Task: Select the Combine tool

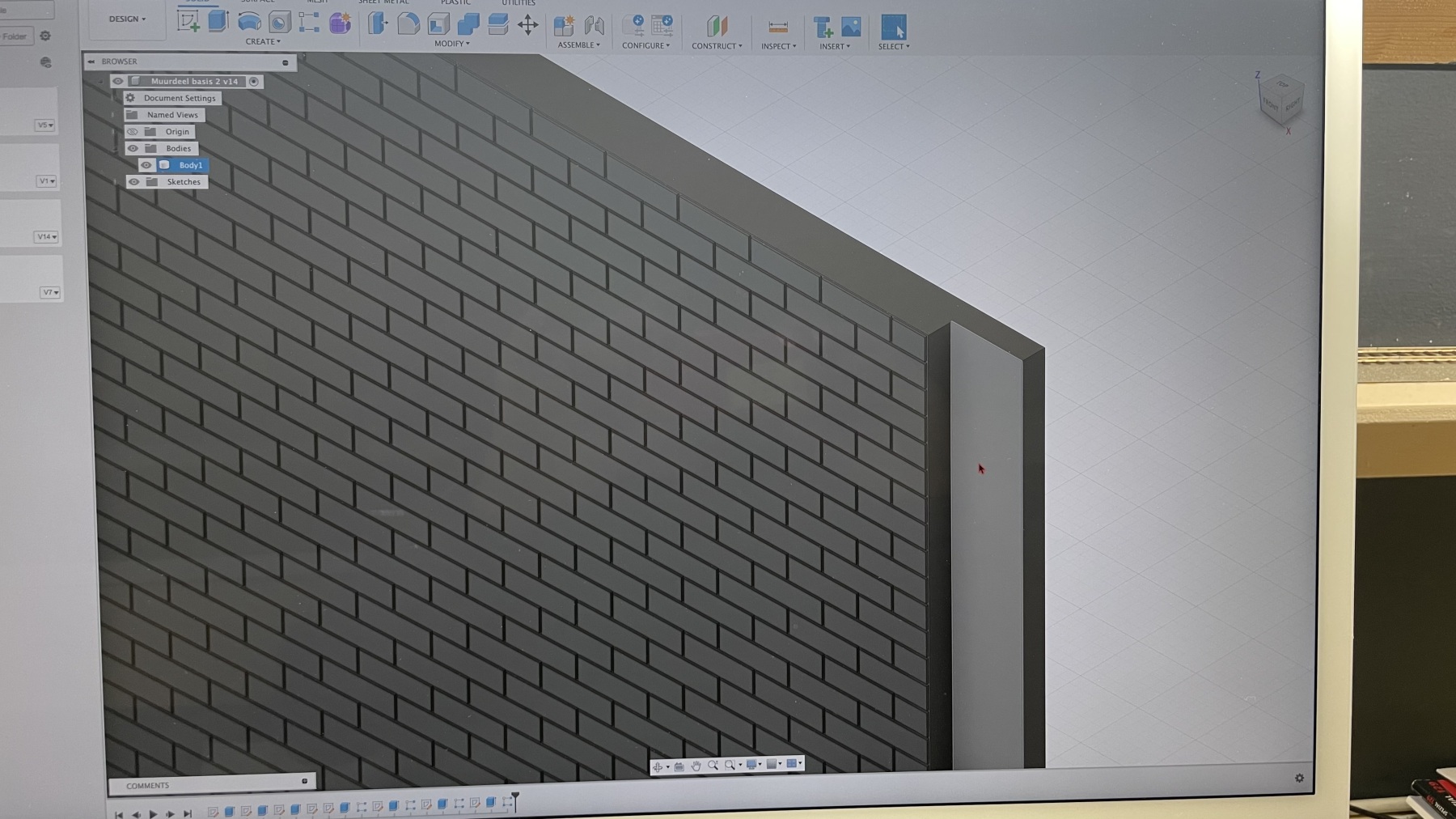Action: [468, 24]
